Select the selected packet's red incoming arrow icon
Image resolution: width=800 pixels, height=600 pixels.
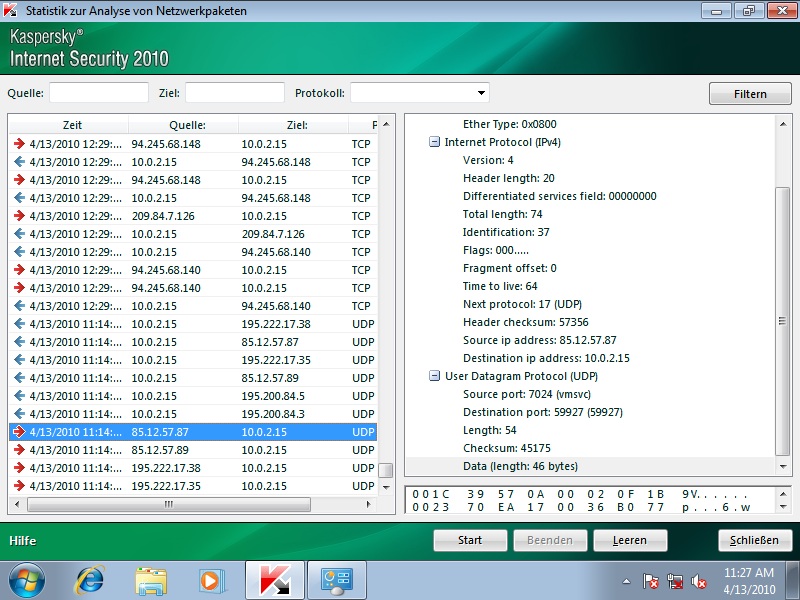(x=19, y=432)
